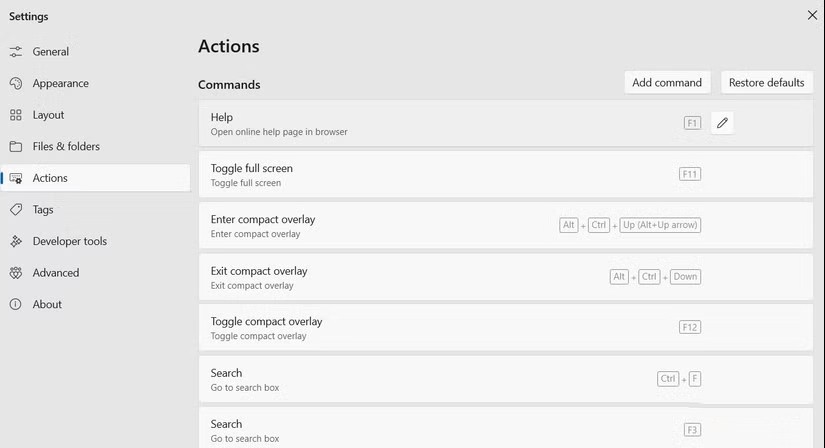Click the Developer tools icon

16,241
